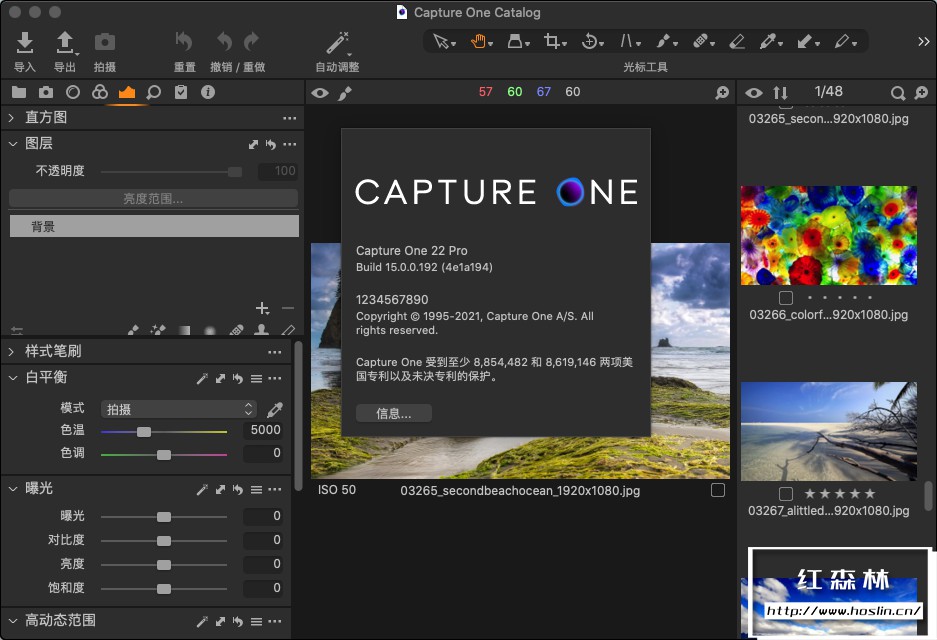Viewport: 937px width, 640px height.
Task: Select the Pan hand cursor tool
Action: tap(479, 41)
